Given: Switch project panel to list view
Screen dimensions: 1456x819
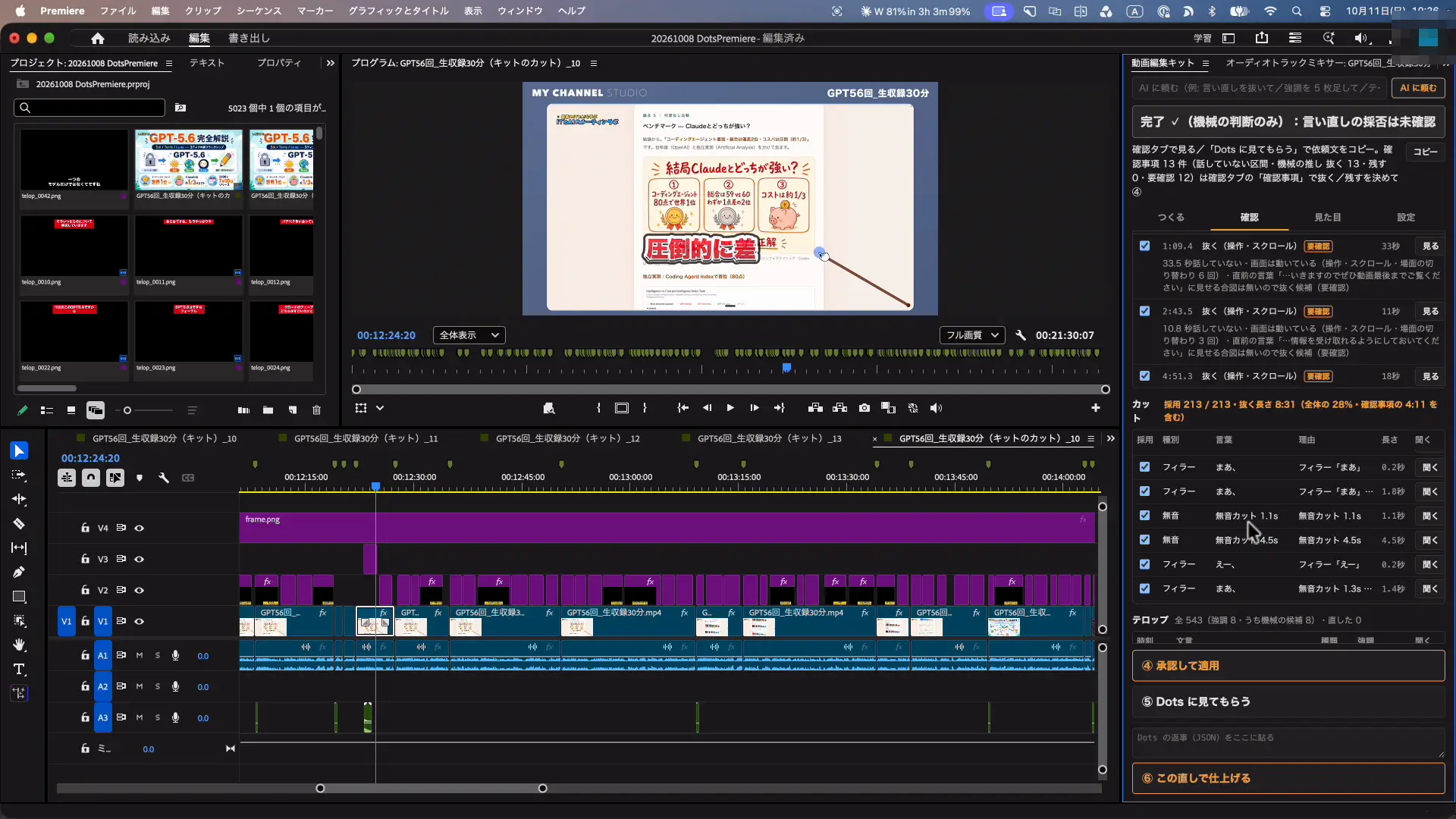Looking at the screenshot, I should coord(47,410).
